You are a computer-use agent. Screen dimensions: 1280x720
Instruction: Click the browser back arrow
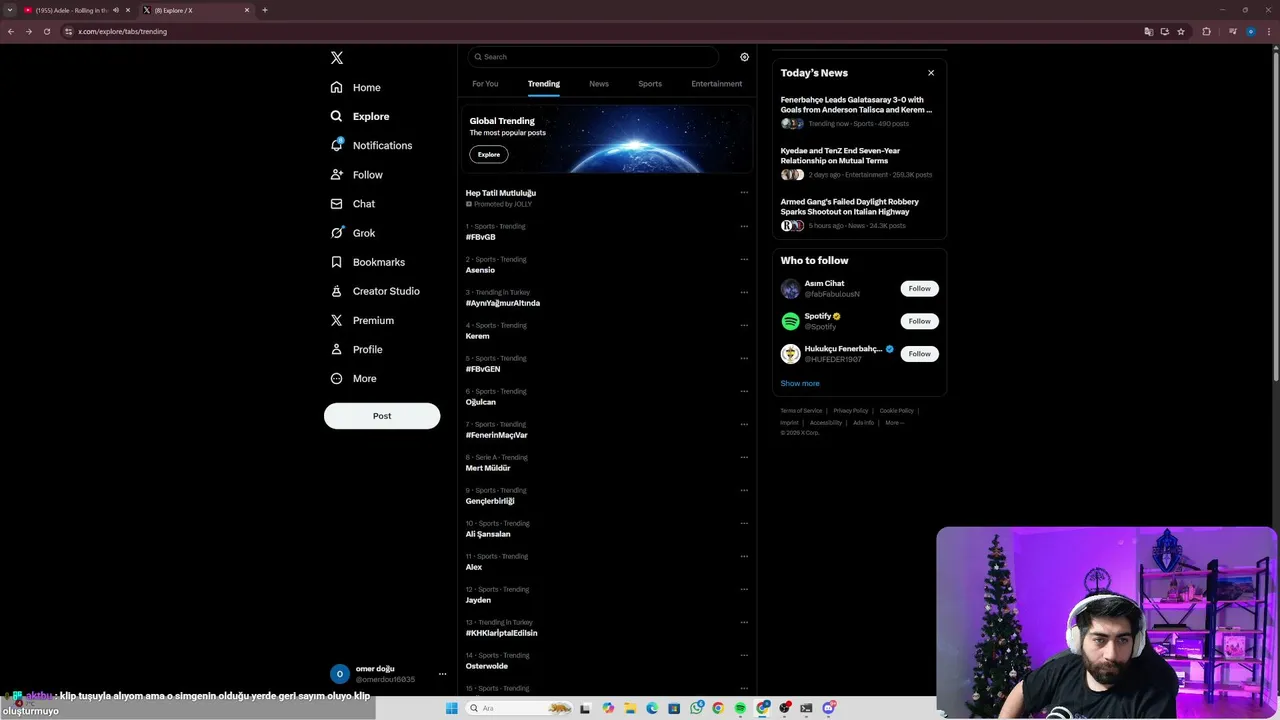point(11,31)
